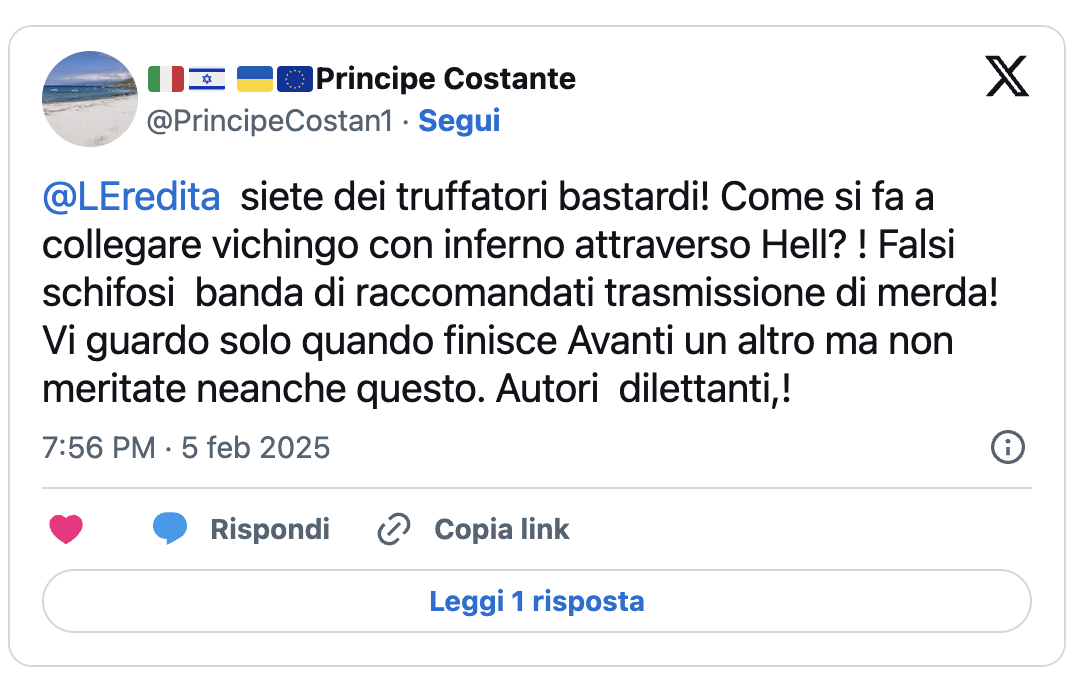
Task: Click the blue reply bubble icon
Action: coord(170,529)
